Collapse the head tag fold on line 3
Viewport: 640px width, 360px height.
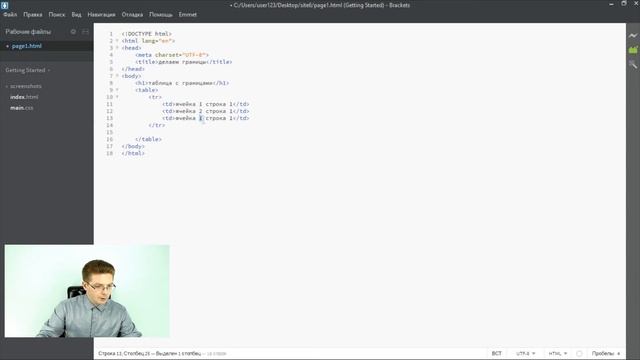[117, 48]
